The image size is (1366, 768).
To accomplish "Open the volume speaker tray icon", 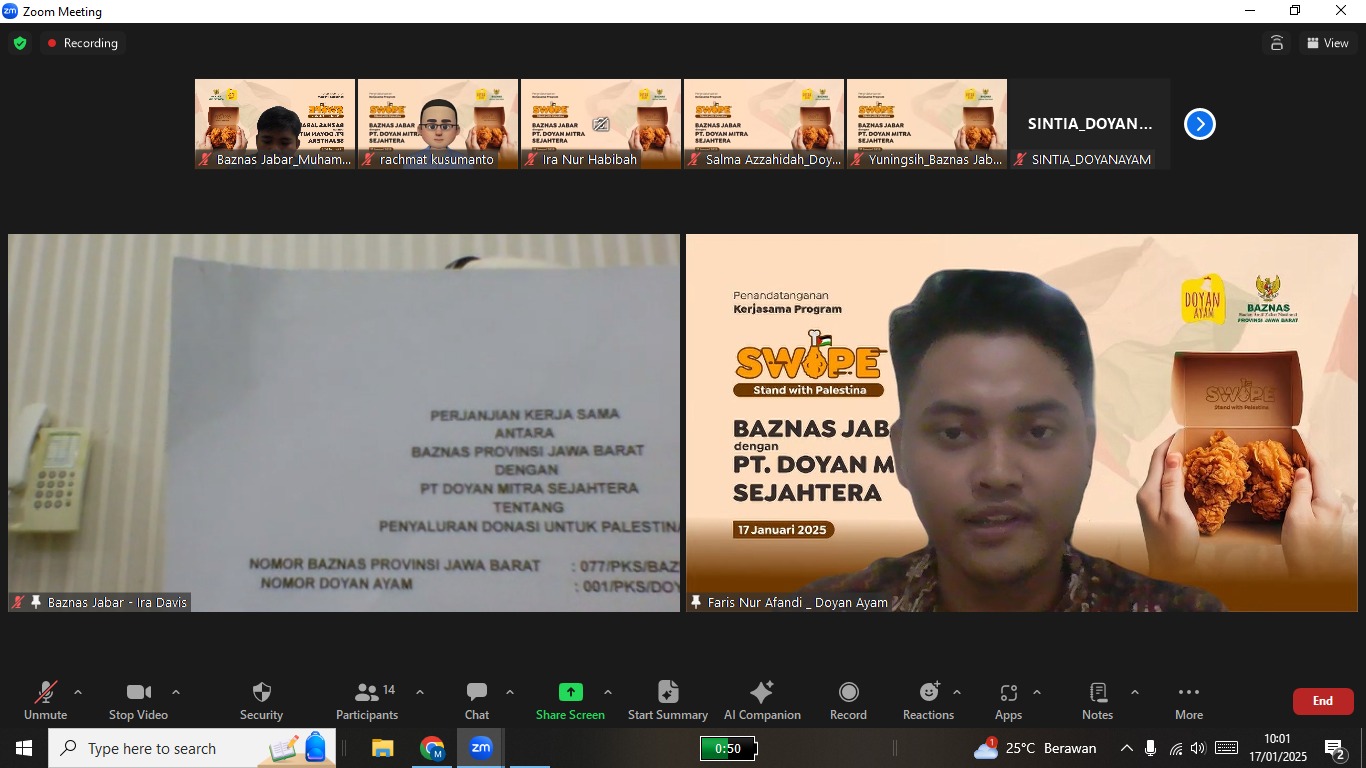I will (1198, 748).
